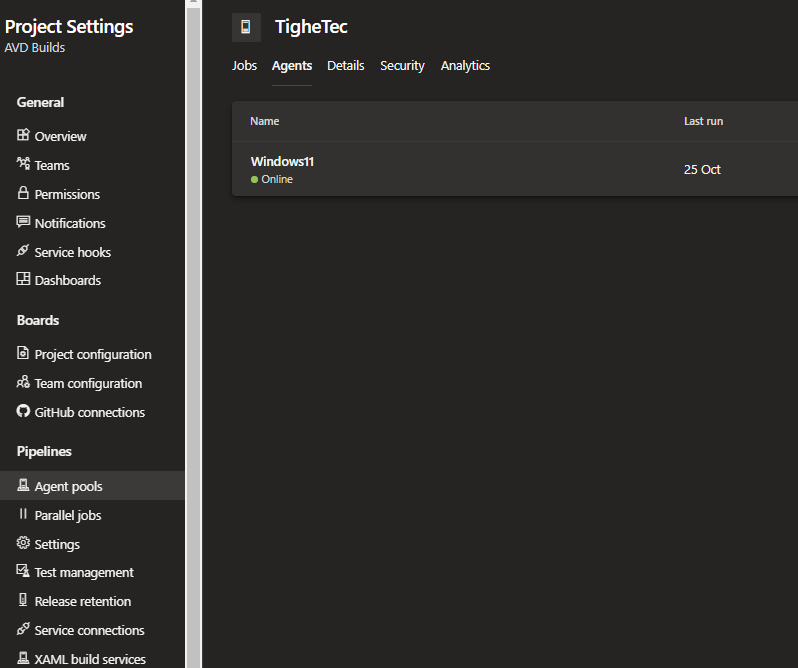The height and width of the screenshot is (668, 798).
Task: Open the Windows11 agent entry
Action: (x=282, y=162)
